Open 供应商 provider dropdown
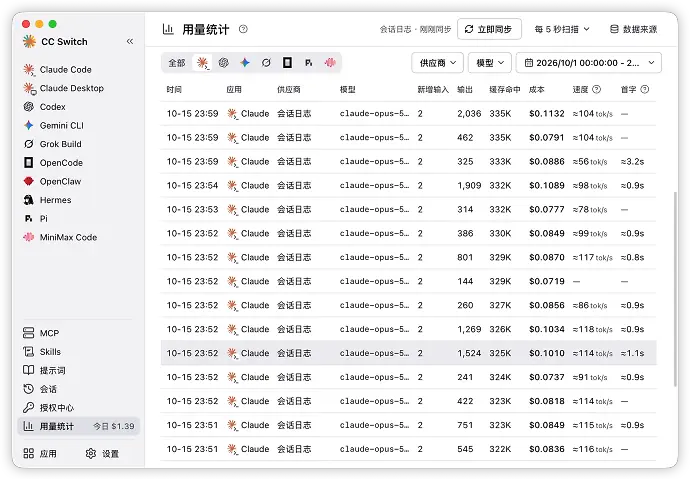This screenshot has width=690, height=479. point(437,63)
